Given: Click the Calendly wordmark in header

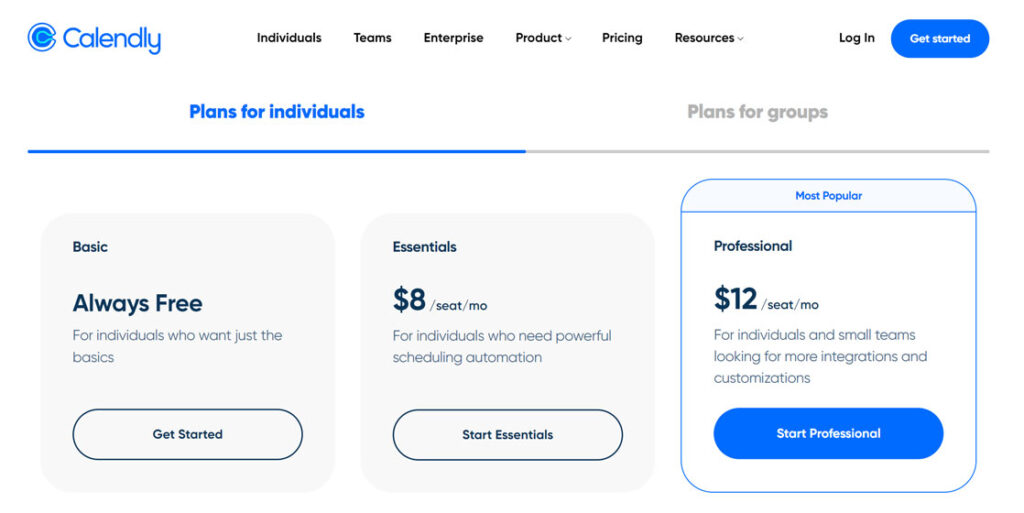Looking at the screenshot, I should pos(112,39).
